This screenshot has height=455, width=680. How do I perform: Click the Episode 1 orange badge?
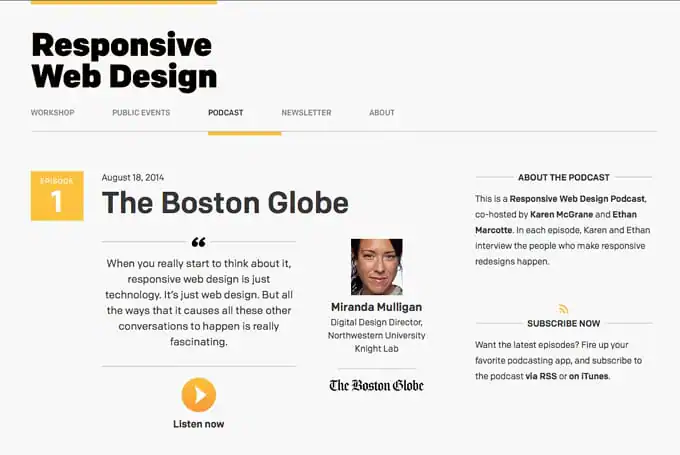(57, 196)
